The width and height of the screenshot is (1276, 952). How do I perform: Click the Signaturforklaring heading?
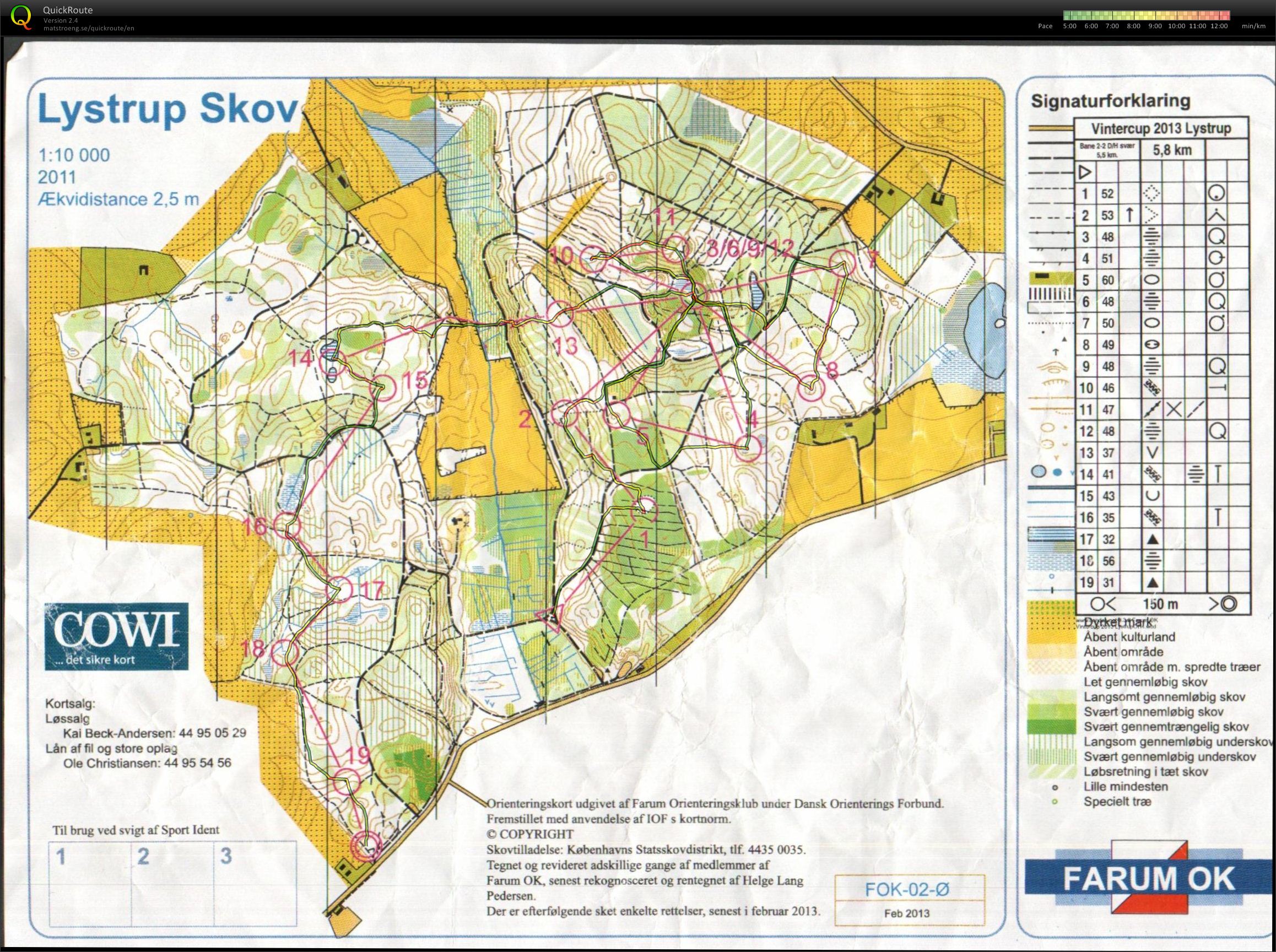pyautogui.click(x=1110, y=101)
